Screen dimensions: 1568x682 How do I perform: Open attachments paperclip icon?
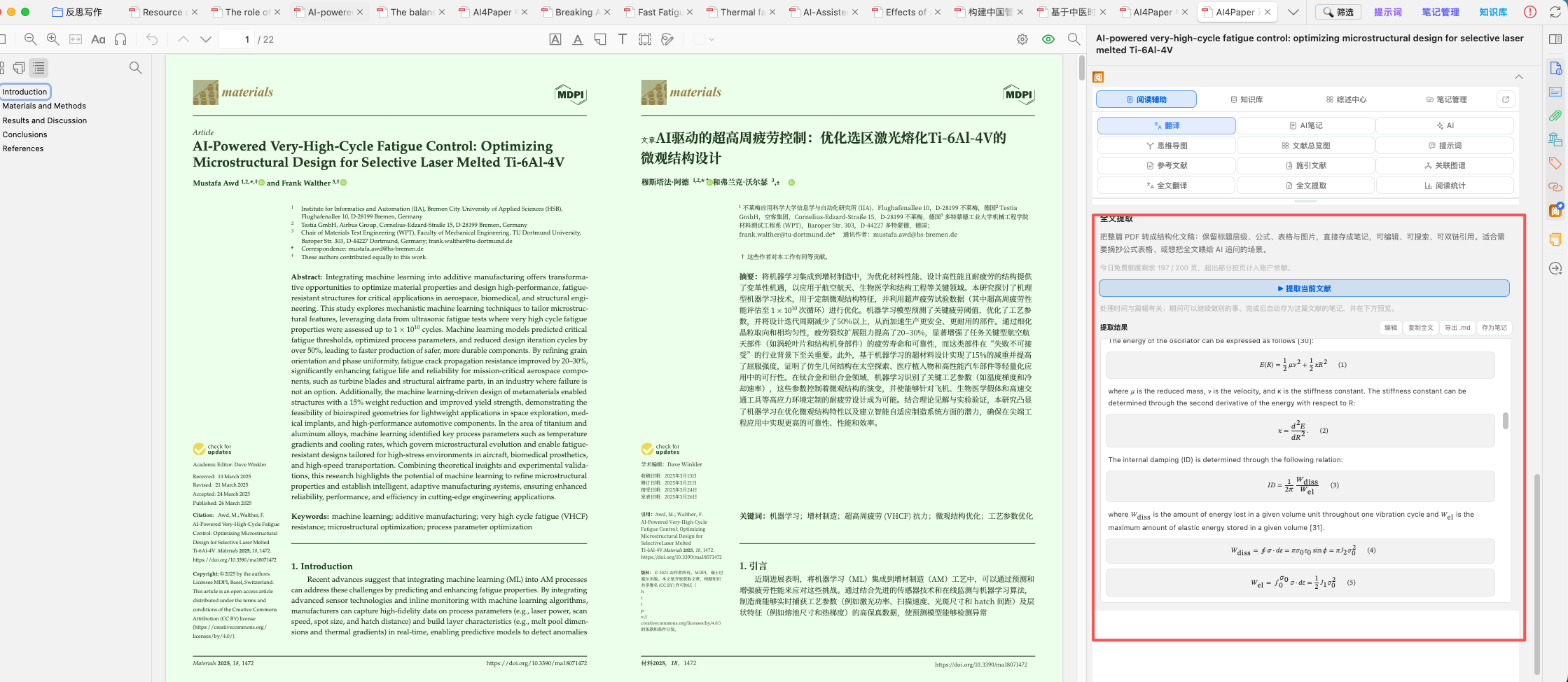[1555, 116]
